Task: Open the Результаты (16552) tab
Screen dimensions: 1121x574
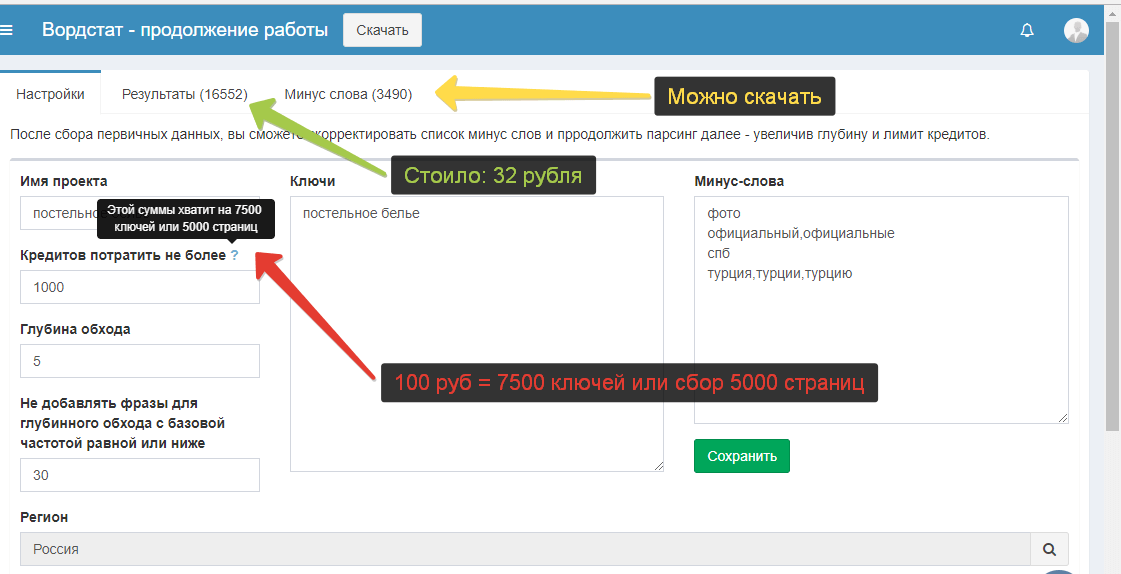Action: click(184, 95)
